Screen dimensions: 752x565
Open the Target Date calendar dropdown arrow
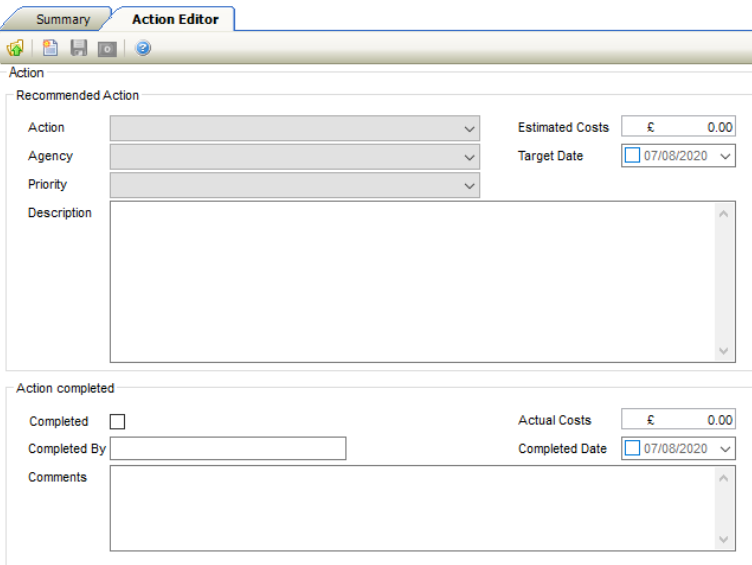coord(725,156)
